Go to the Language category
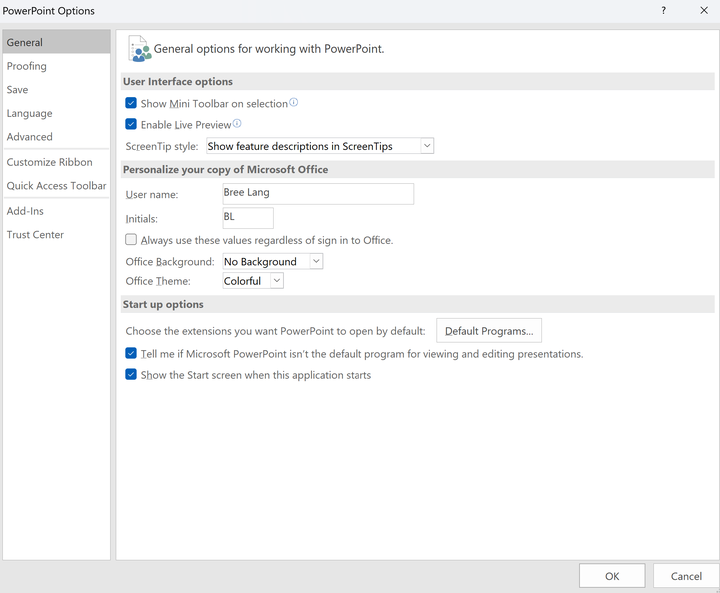 [56, 113]
